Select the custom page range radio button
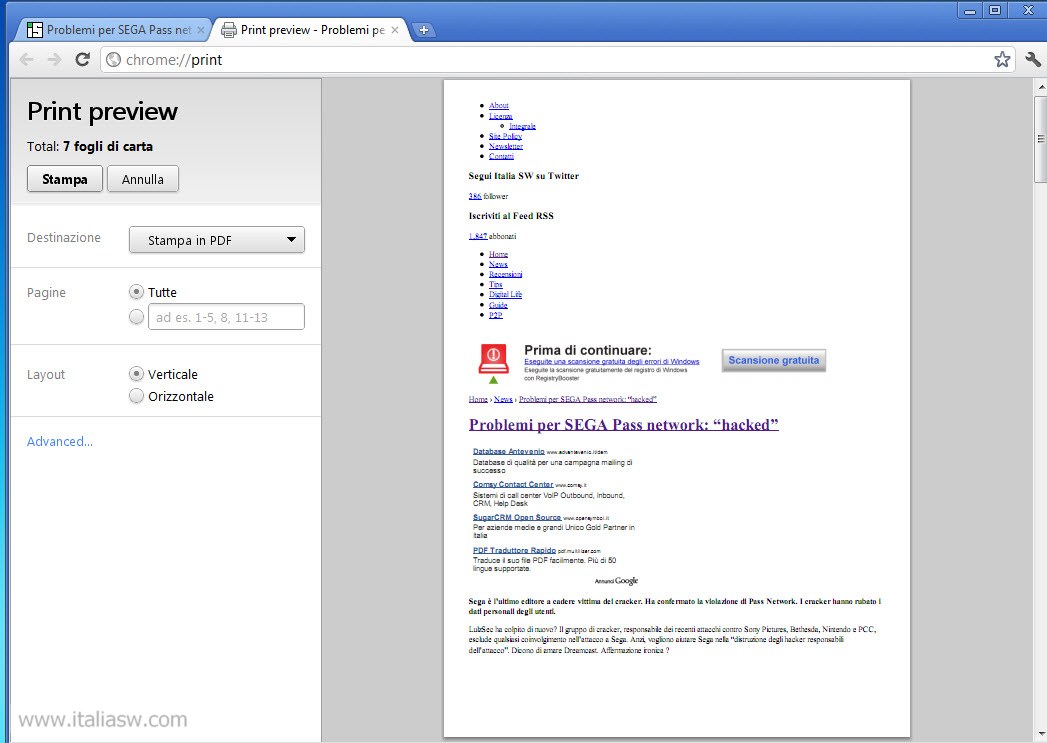 136,316
